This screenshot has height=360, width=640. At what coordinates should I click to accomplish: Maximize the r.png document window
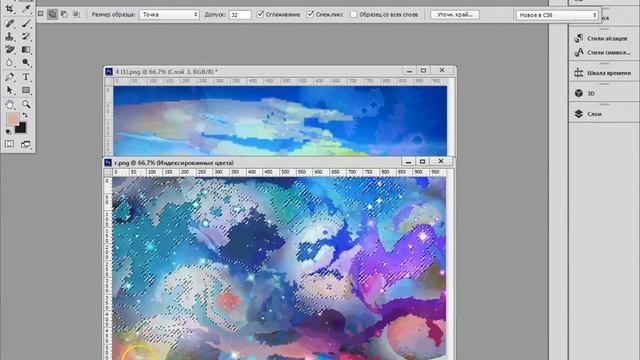pyautogui.click(x=422, y=162)
